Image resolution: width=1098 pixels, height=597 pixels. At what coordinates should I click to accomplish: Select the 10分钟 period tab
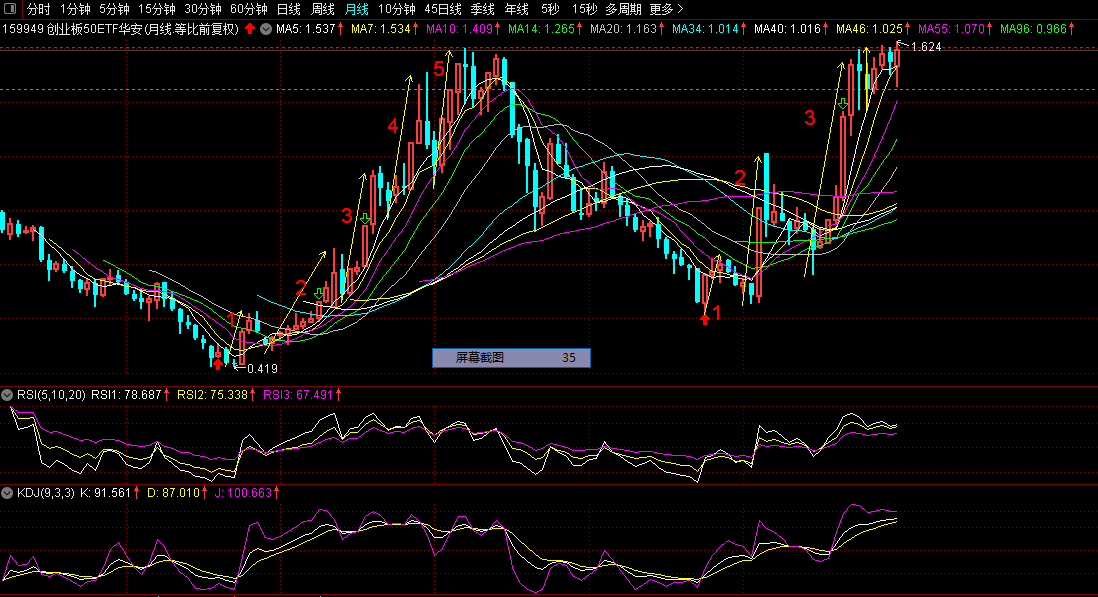pos(397,9)
